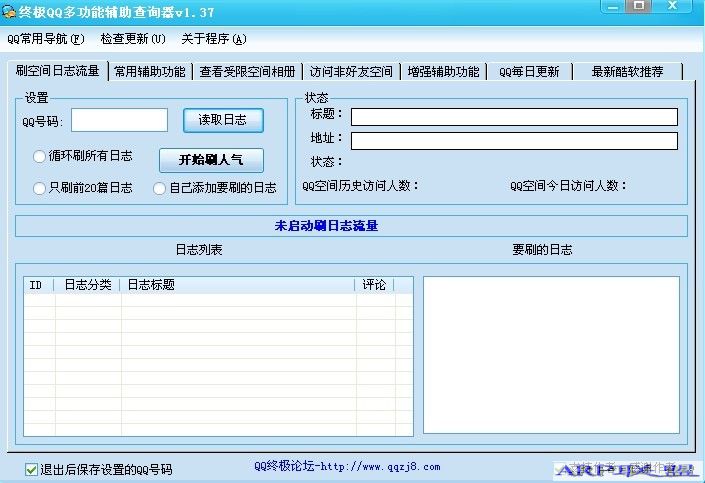Sort list by ID column header

click(x=39, y=285)
